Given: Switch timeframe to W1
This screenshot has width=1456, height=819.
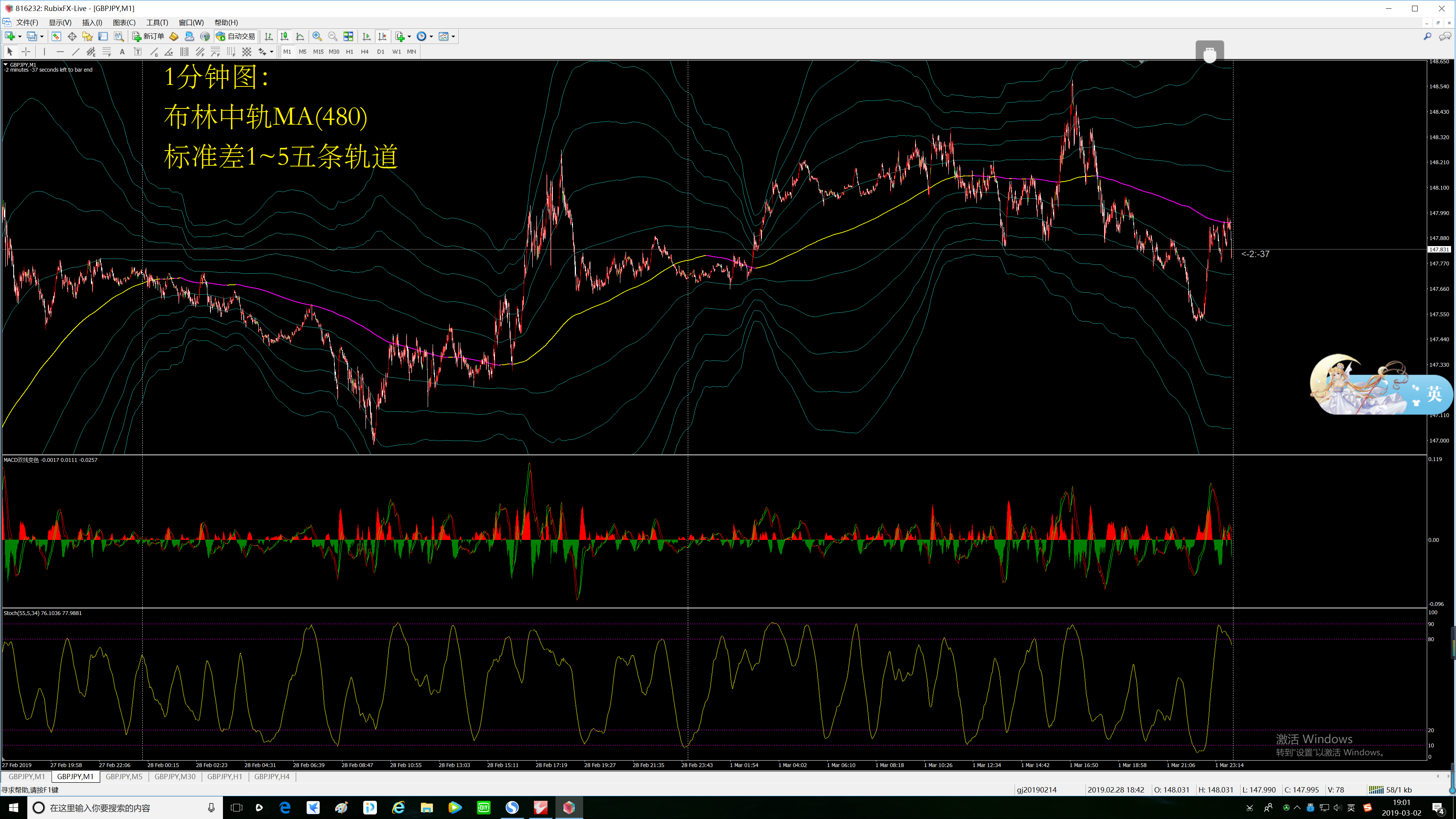Looking at the screenshot, I should (396, 52).
